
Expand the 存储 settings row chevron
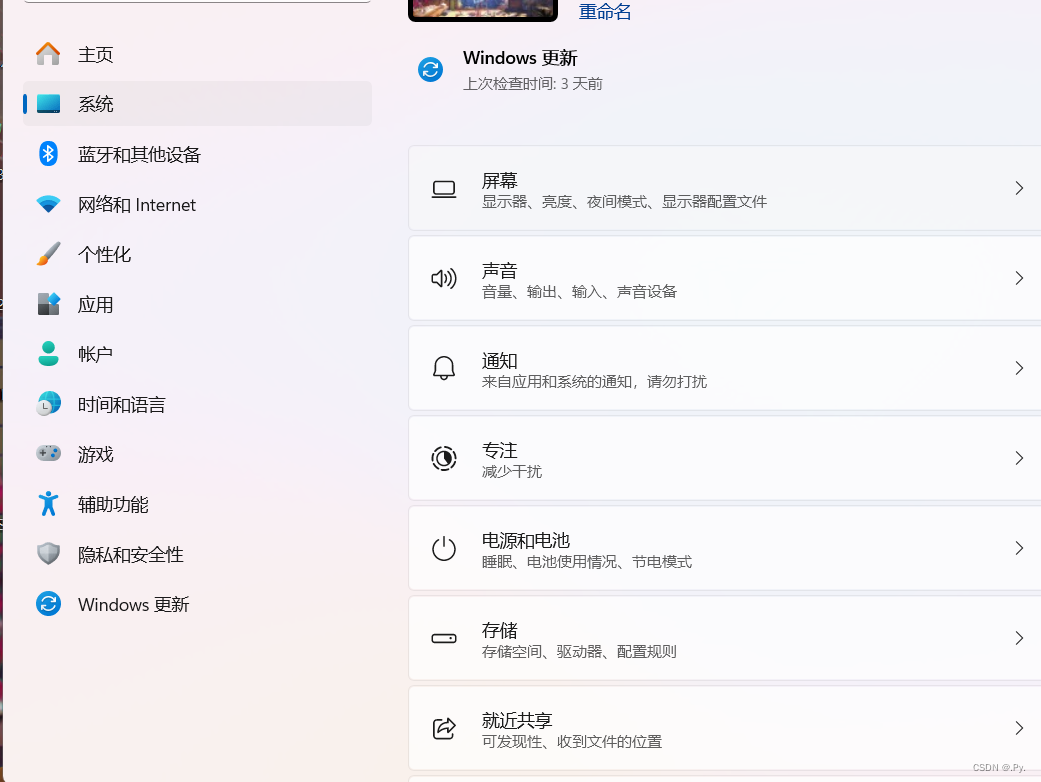(x=1019, y=638)
